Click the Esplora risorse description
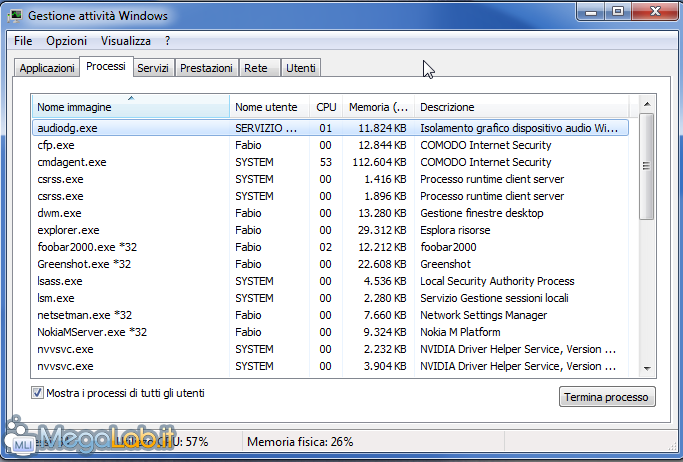Viewport: 683px width, 462px height. click(x=455, y=230)
